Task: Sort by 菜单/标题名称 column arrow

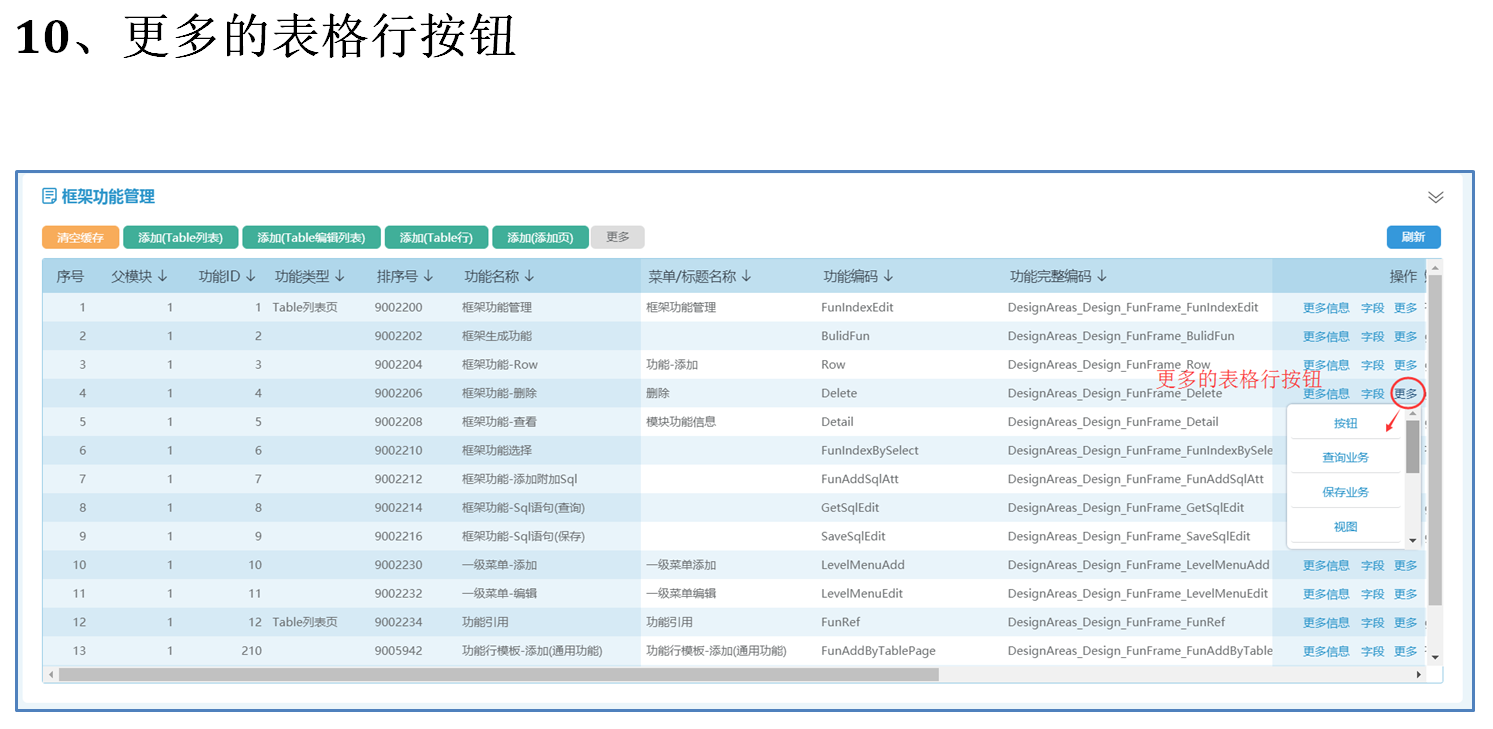Action: click(746, 276)
